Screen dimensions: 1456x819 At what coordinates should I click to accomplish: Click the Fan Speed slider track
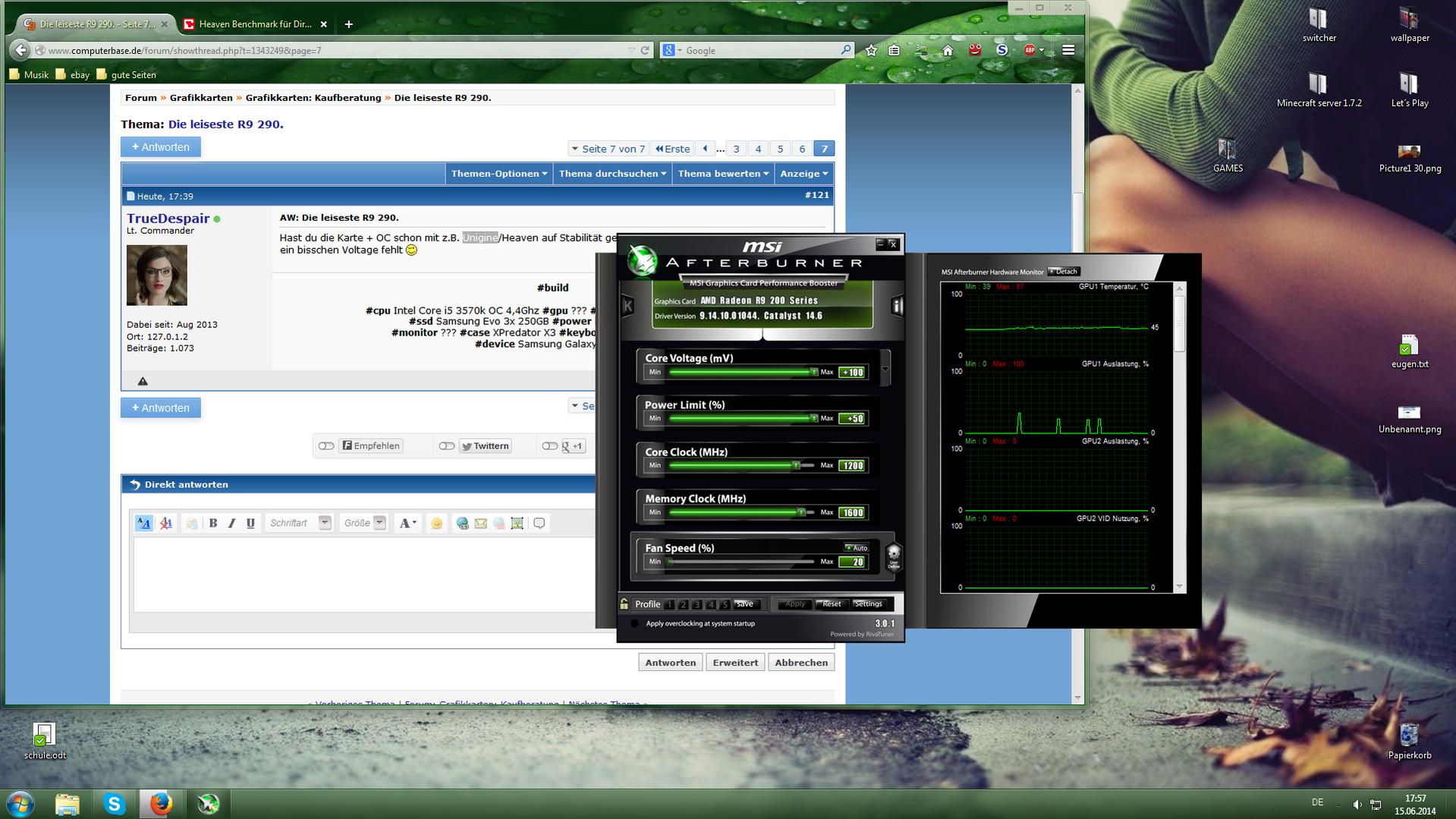[741, 562]
